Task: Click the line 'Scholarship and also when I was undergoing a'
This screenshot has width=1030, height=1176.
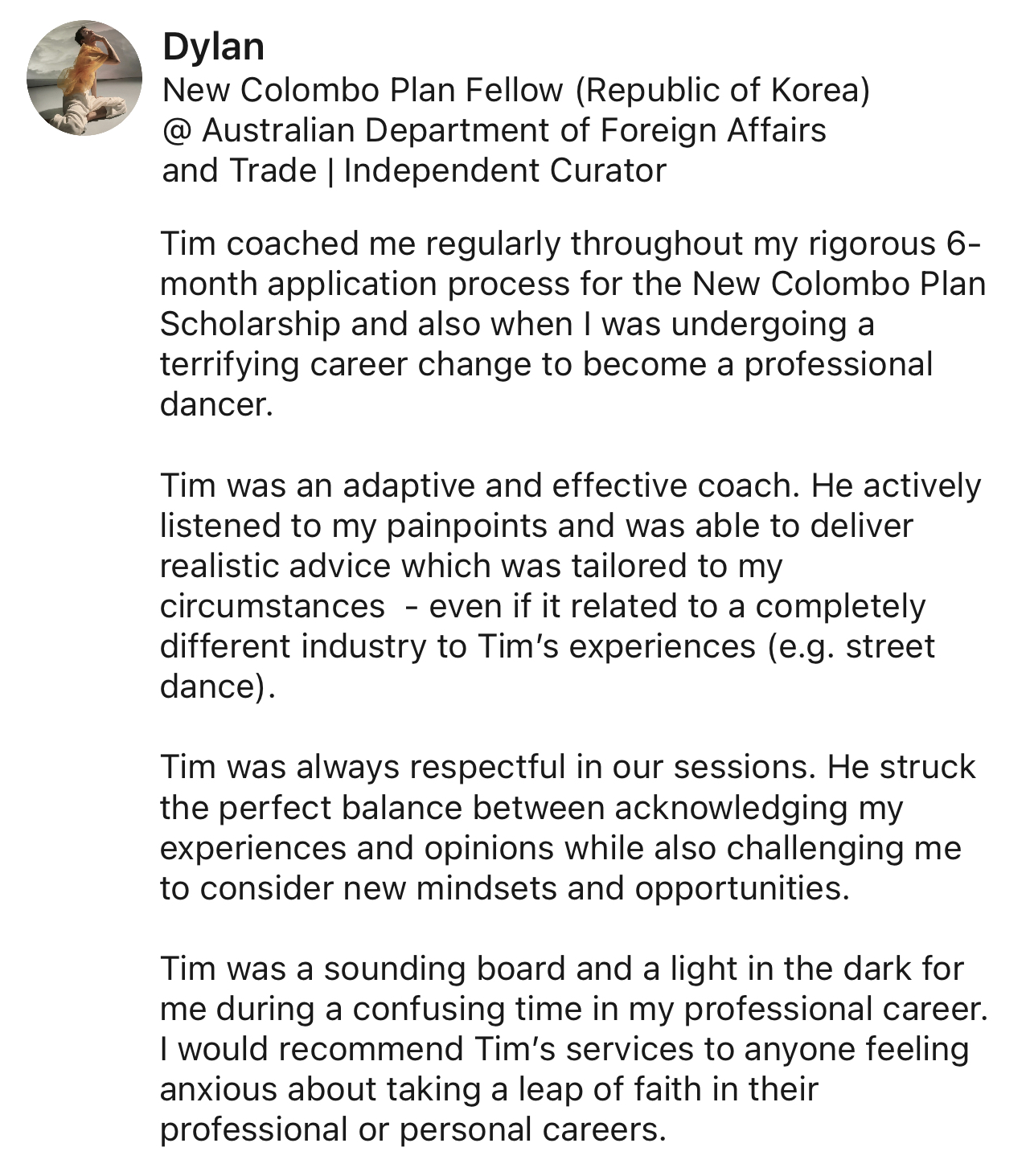Action: pos(517,324)
